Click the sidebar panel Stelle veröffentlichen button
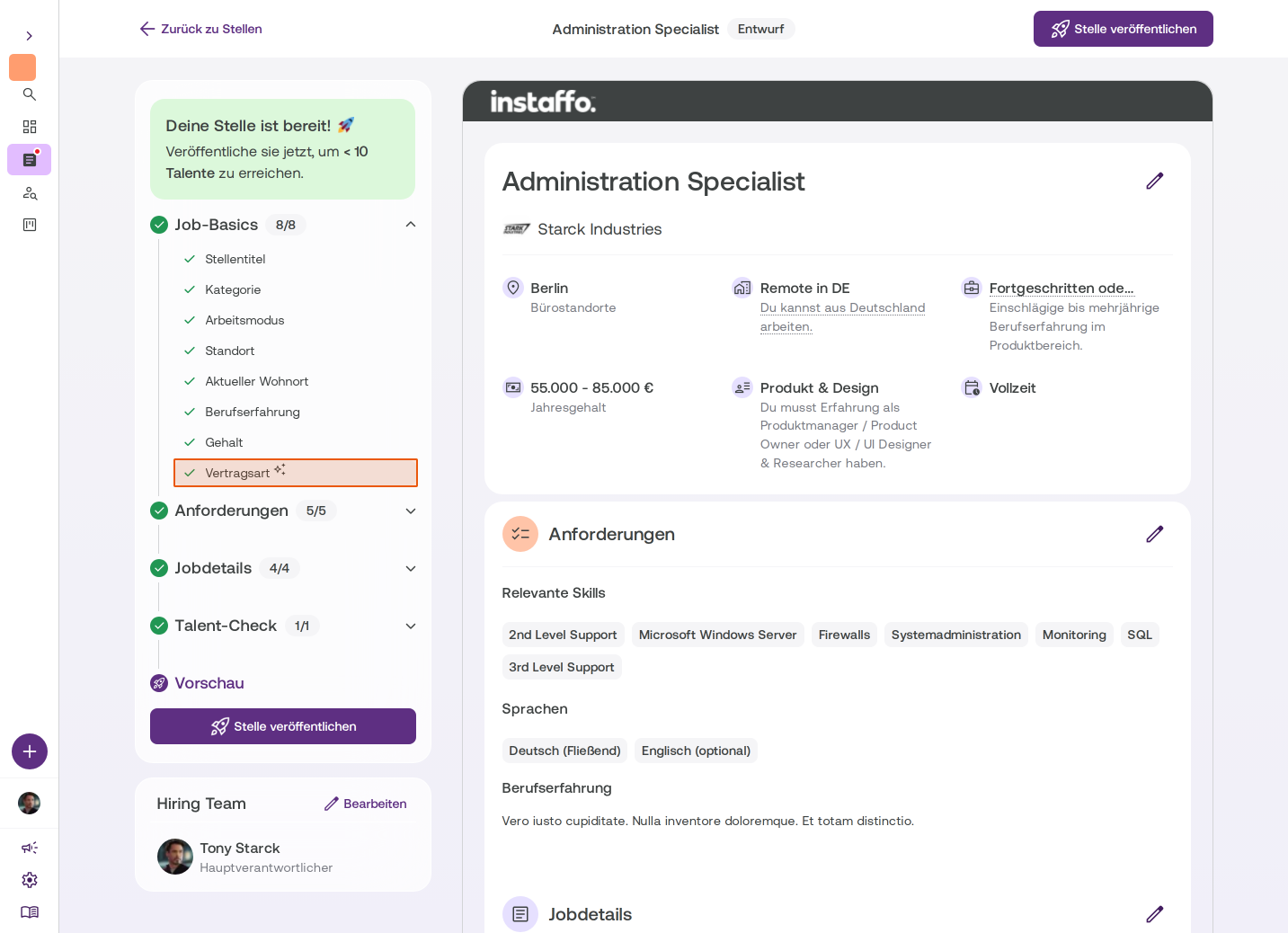Screen dimensions: 1288x933 point(283,726)
